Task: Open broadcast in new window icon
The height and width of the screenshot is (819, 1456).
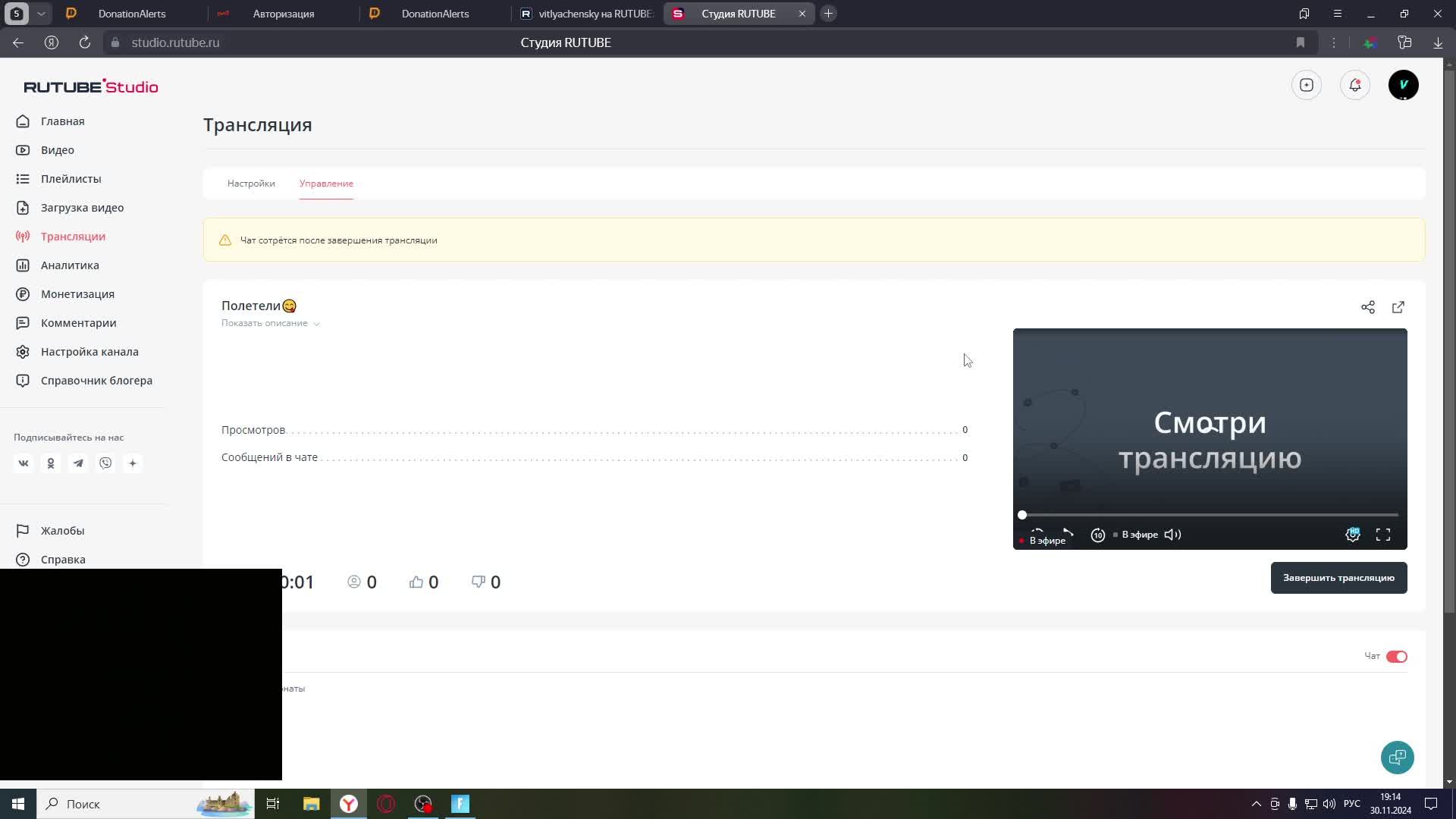Action: pyautogui.click(x=1398, y=307)
